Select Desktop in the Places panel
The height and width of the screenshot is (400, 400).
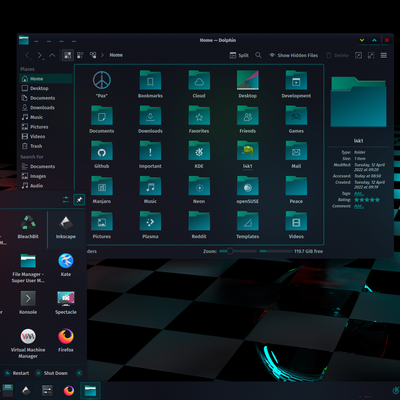46,88
